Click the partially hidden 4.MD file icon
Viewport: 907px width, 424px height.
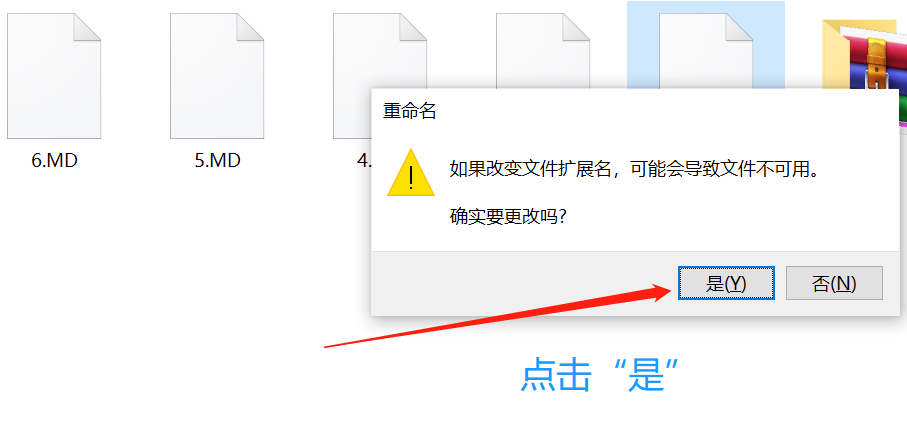pyautogui.click(x=352, y=76)
